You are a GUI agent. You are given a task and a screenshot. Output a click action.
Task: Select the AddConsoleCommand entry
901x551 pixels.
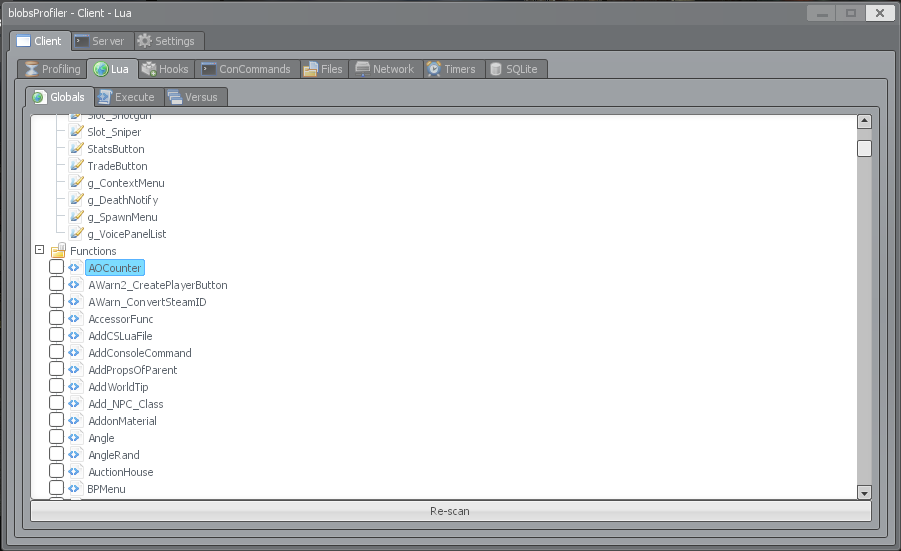pos(140,353)
